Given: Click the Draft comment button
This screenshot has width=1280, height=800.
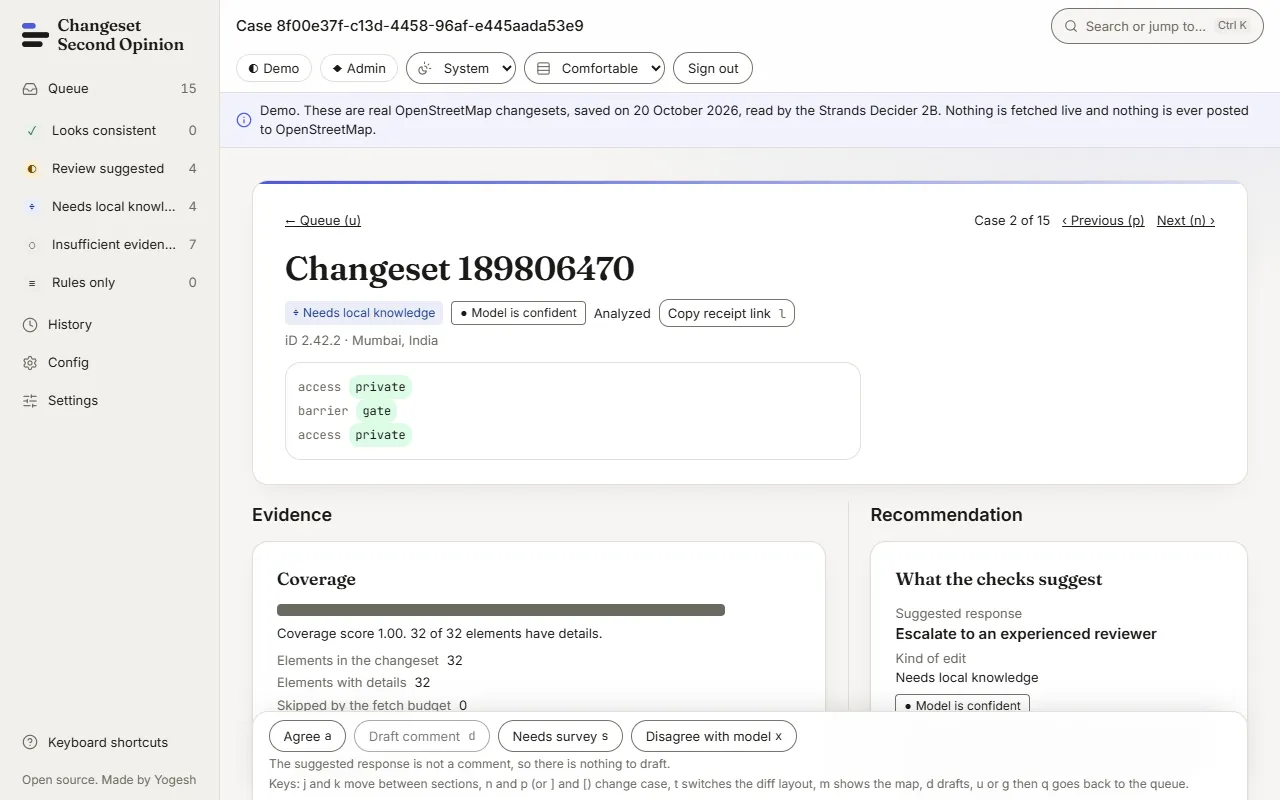Looking at the screenshot, I should coord(422,736).
